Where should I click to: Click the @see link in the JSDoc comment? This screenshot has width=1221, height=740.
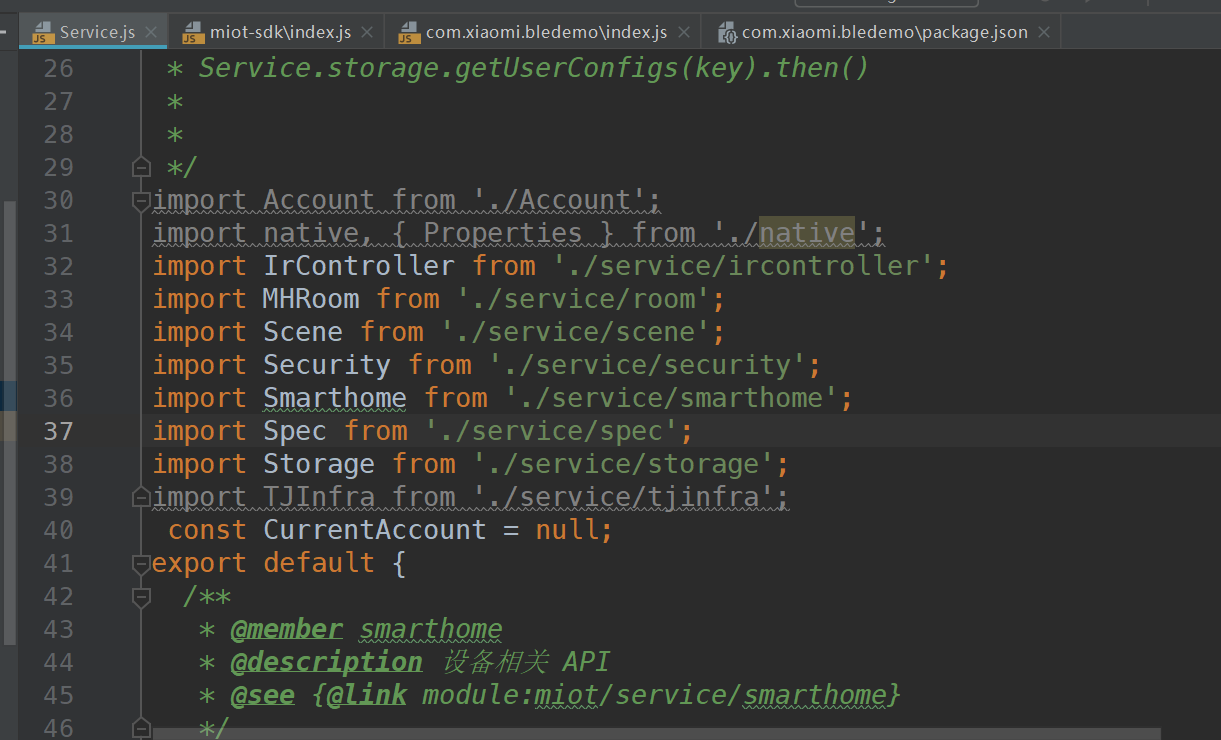(x=262, y=694)
